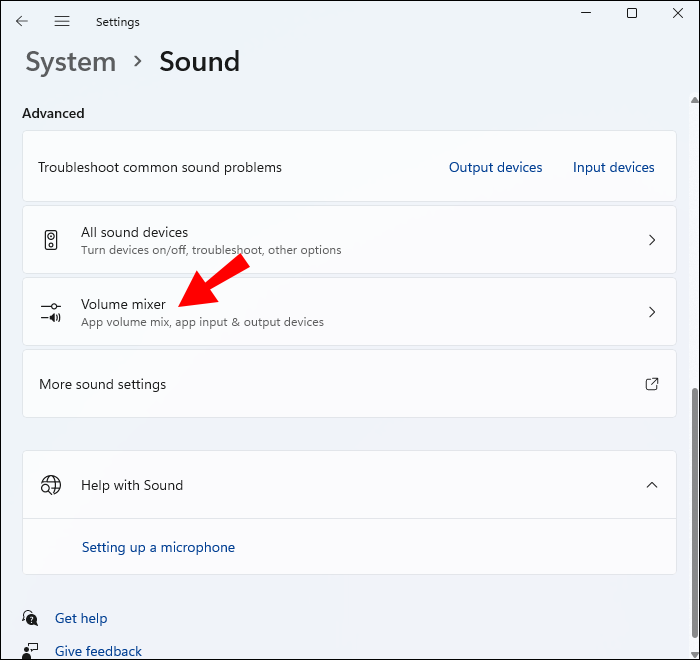Viewport: 700px width, 660px height.
Task: Open the hamburger navigation menu
Action: click(x=62, y=21)
